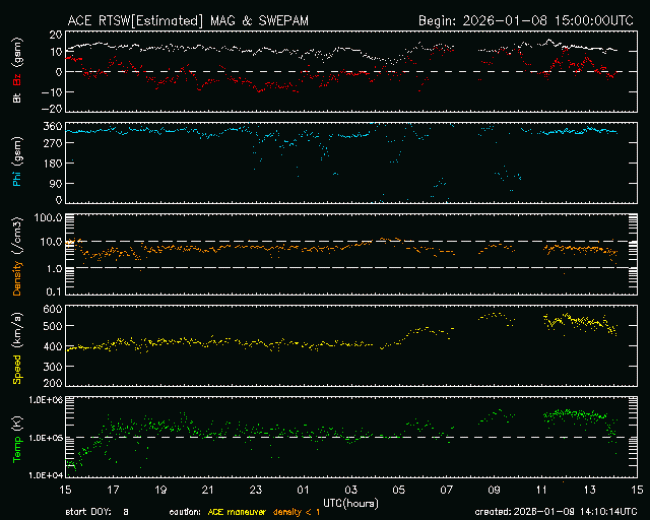Click the '400' tick on the Speed axis
The height and width of the screenshot is (520, 650).
pyautogui.click(x=53, y=346)
